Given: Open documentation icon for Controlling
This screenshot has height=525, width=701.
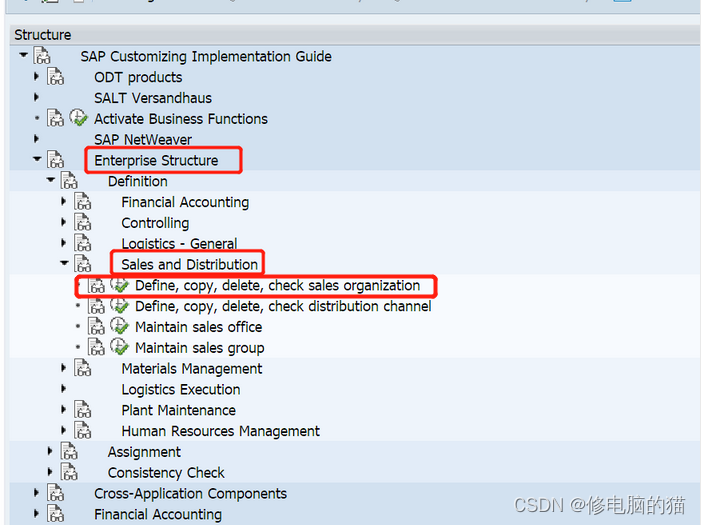Looking at the screenshot, I should tap(83, 222).
